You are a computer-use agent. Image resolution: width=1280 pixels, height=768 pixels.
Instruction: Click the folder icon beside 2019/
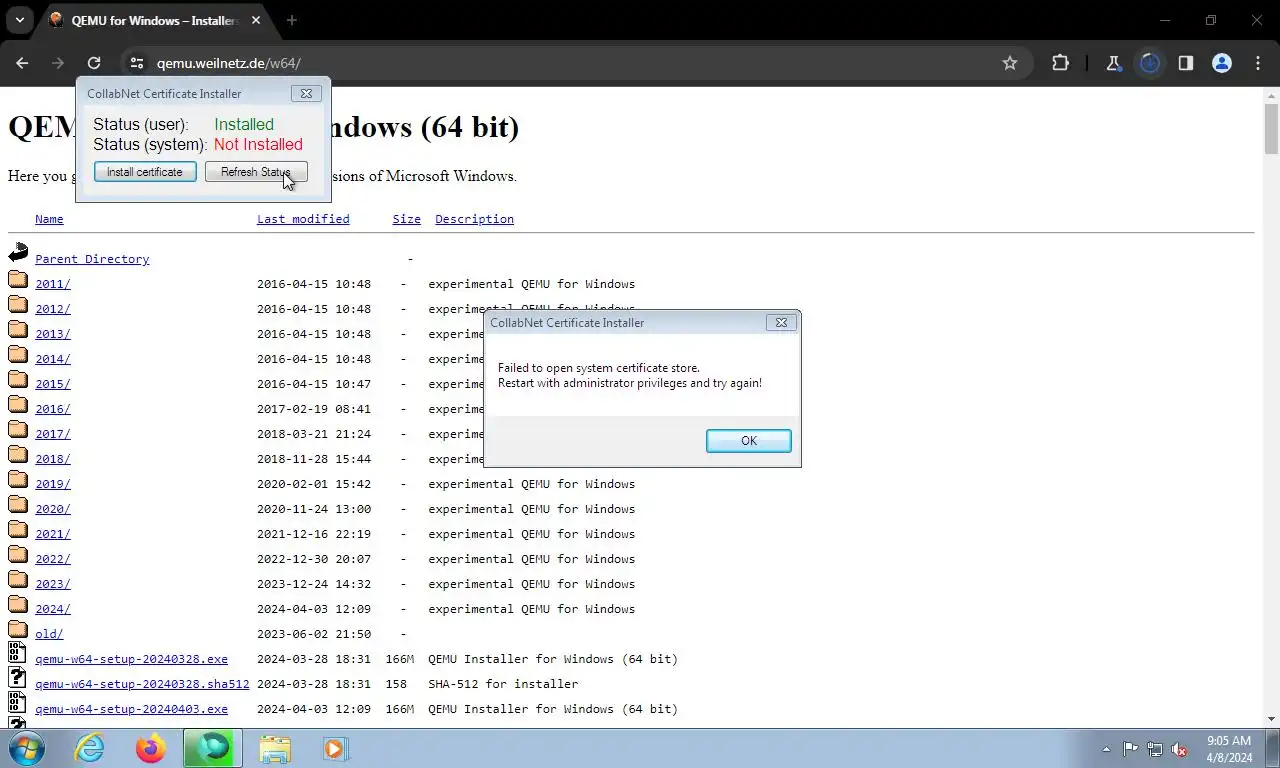coord(18,479)
